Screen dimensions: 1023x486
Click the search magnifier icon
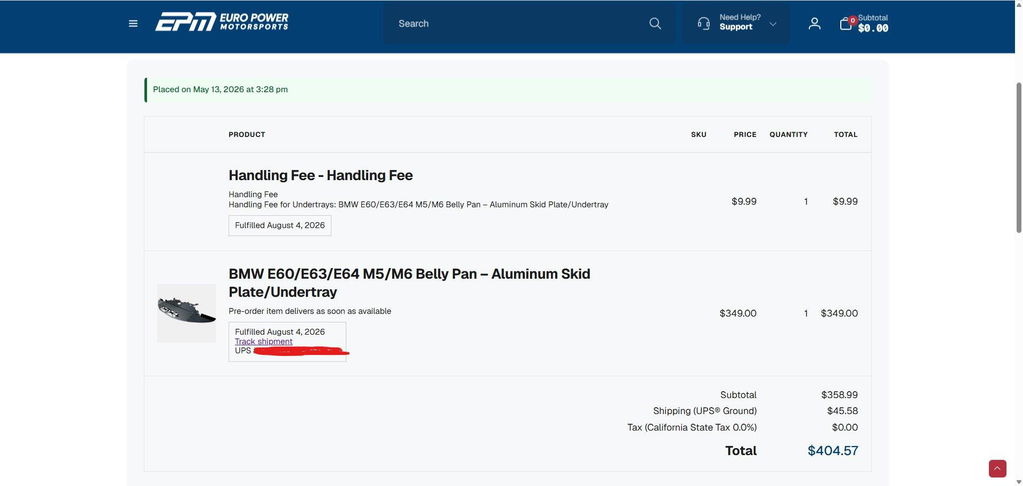[655, 23]
